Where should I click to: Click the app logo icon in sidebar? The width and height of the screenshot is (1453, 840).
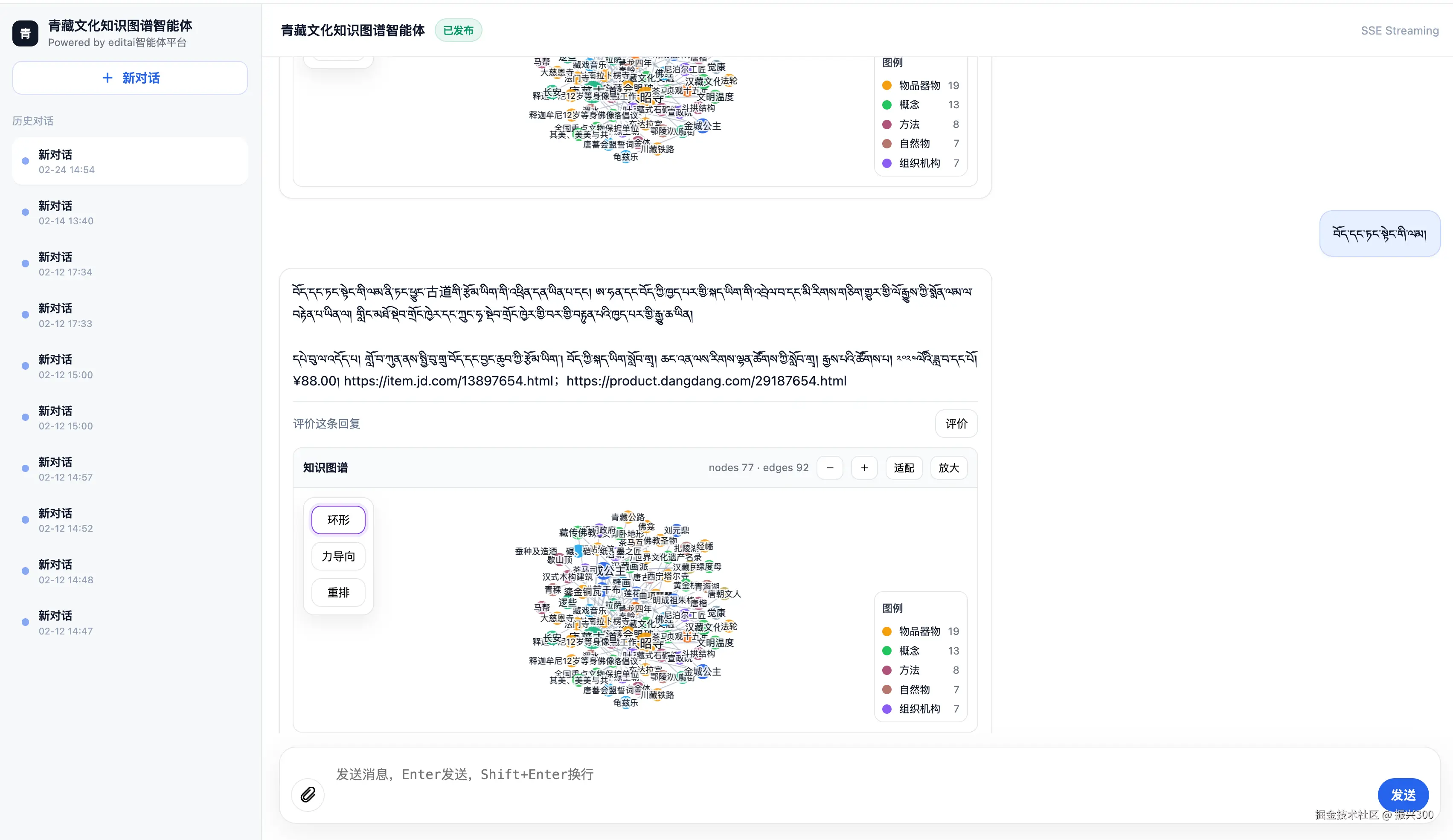[25, 33]
